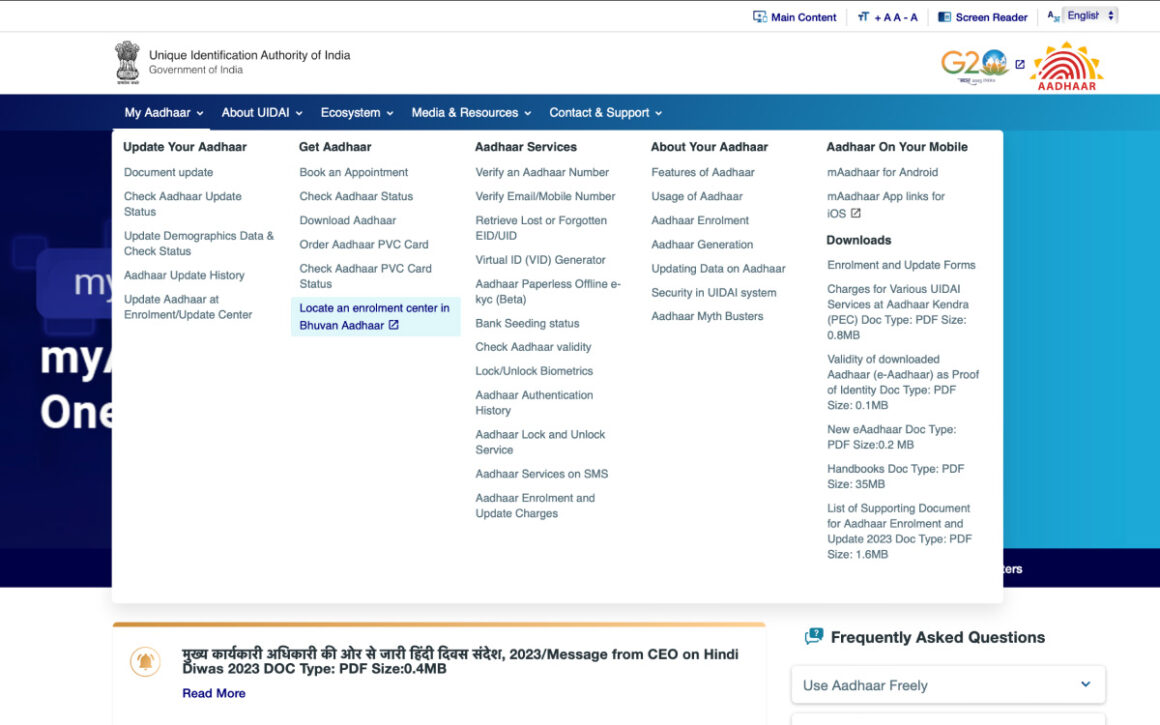Click external link icon next to G20 logo

pyautogui.click(x=1020, y=65)
